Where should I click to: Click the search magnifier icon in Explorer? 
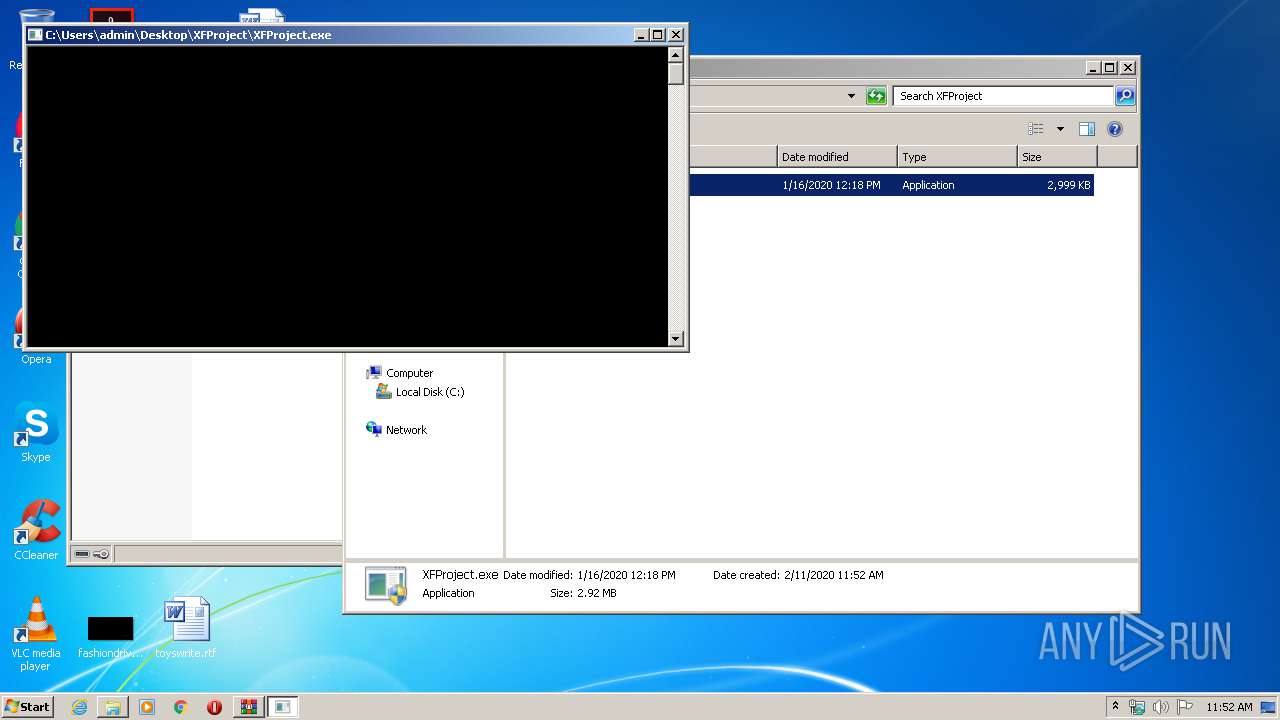1125,96
